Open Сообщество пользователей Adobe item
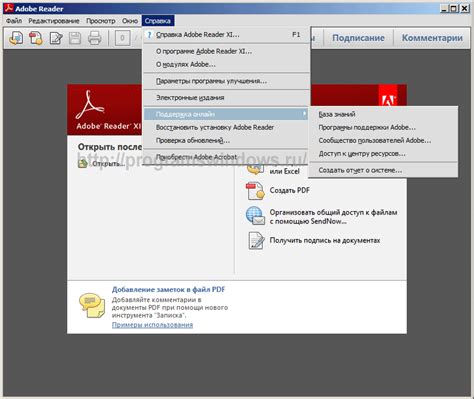Image resolution: width=474 pixels, height=399 pixels. pos(383,140)
